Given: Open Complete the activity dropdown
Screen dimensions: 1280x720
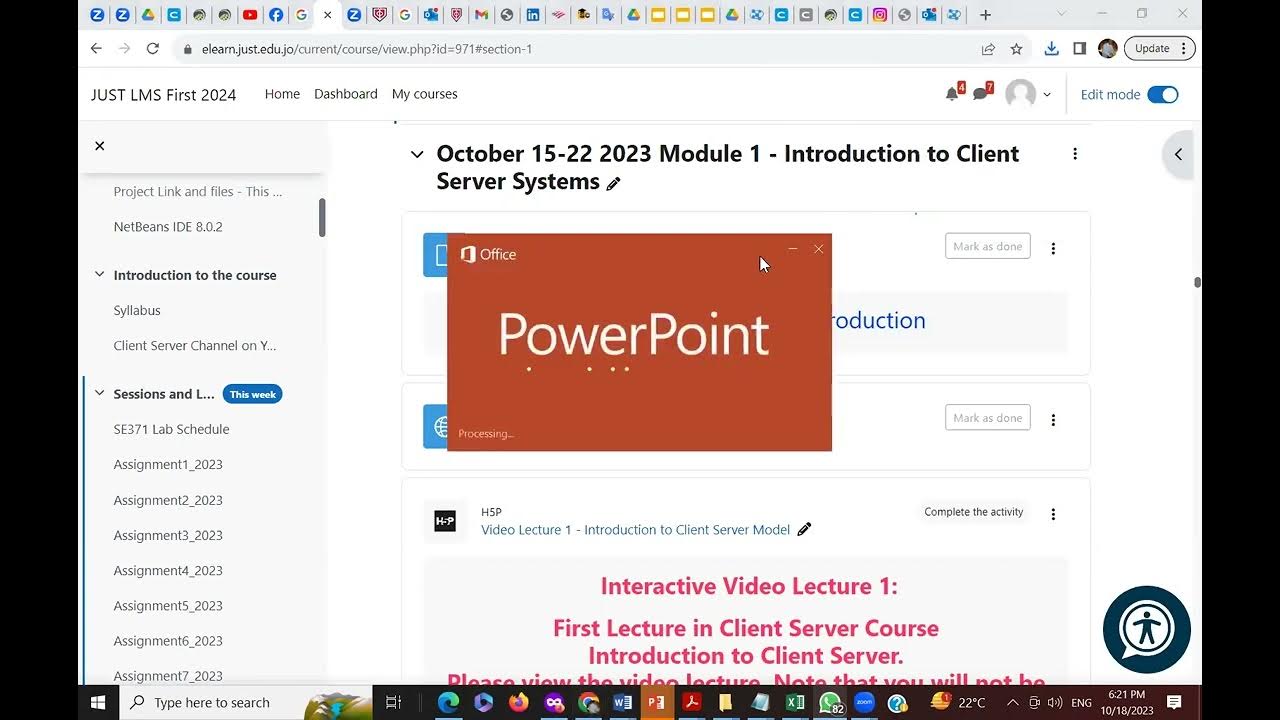Looking at the screenshot, I should 974,512.
